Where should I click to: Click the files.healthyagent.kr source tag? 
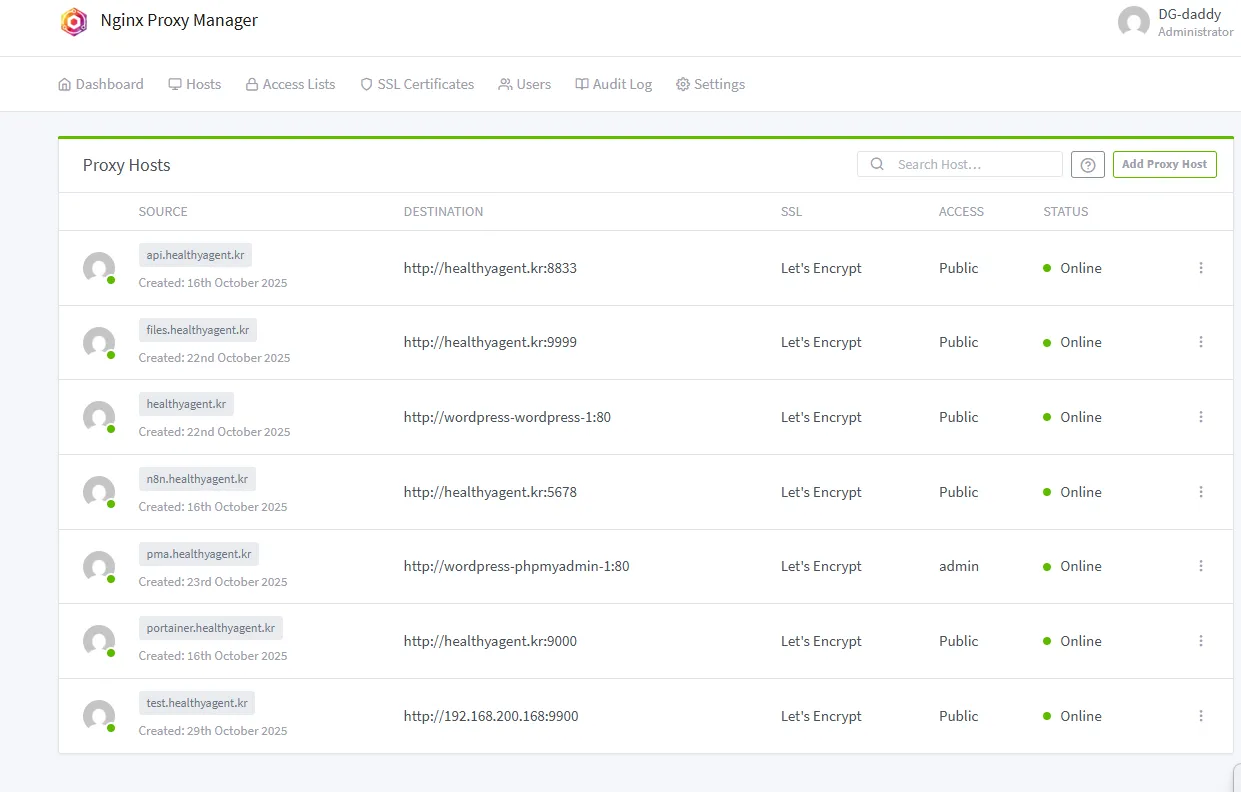click(198, 330)
